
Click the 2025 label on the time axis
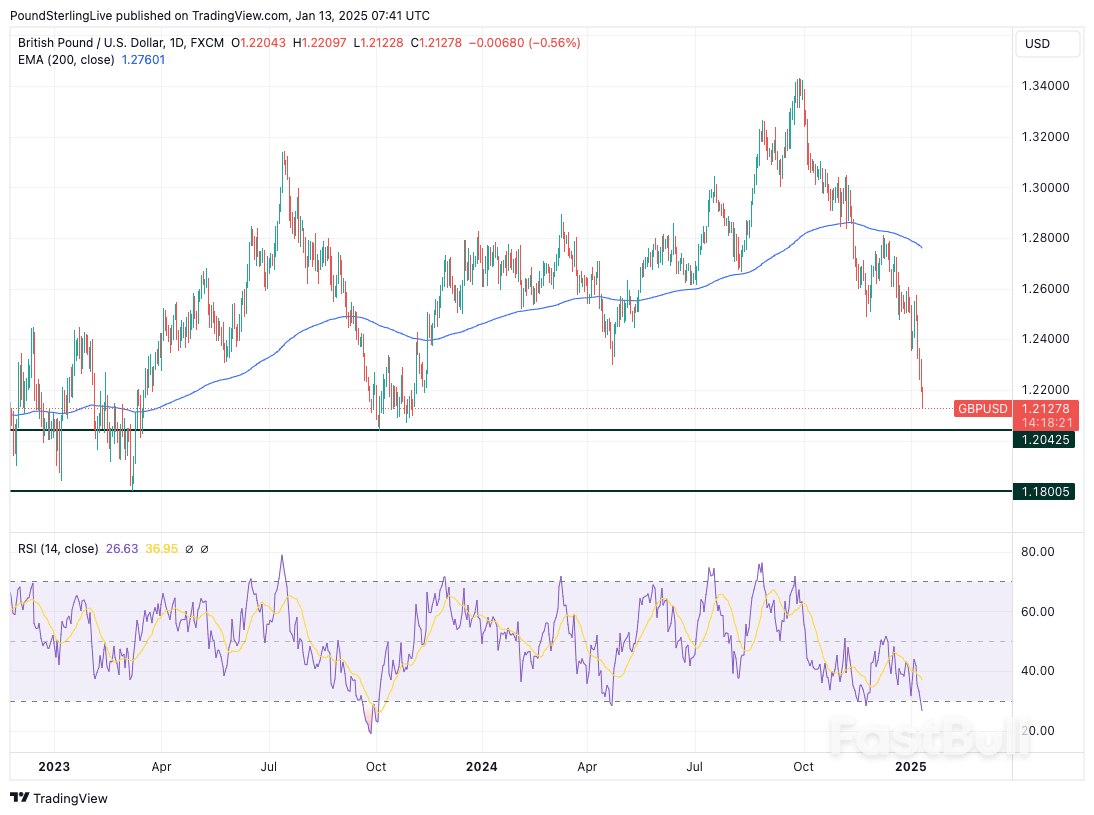(911, 767)
